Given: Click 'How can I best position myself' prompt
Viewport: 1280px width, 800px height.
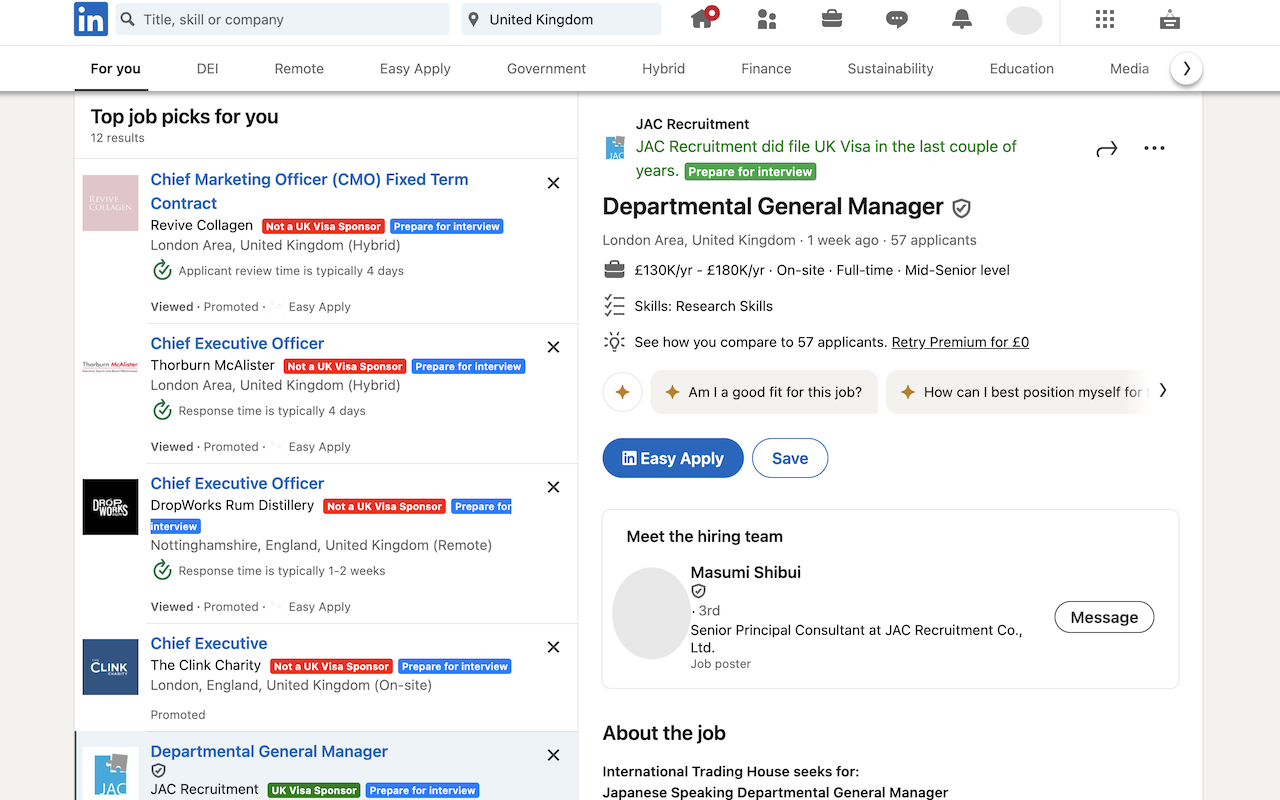Looking at the screenshot, I should coord(1016,392).
